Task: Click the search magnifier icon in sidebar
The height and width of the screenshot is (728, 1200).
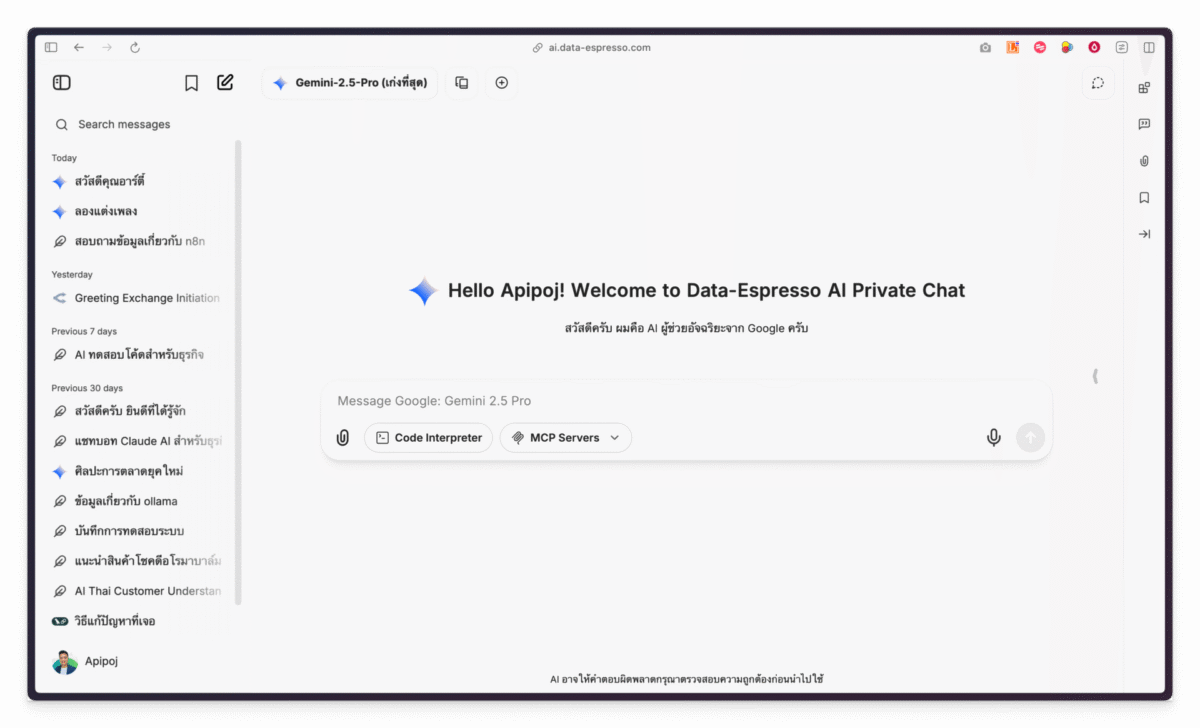Action: point(62,125)
